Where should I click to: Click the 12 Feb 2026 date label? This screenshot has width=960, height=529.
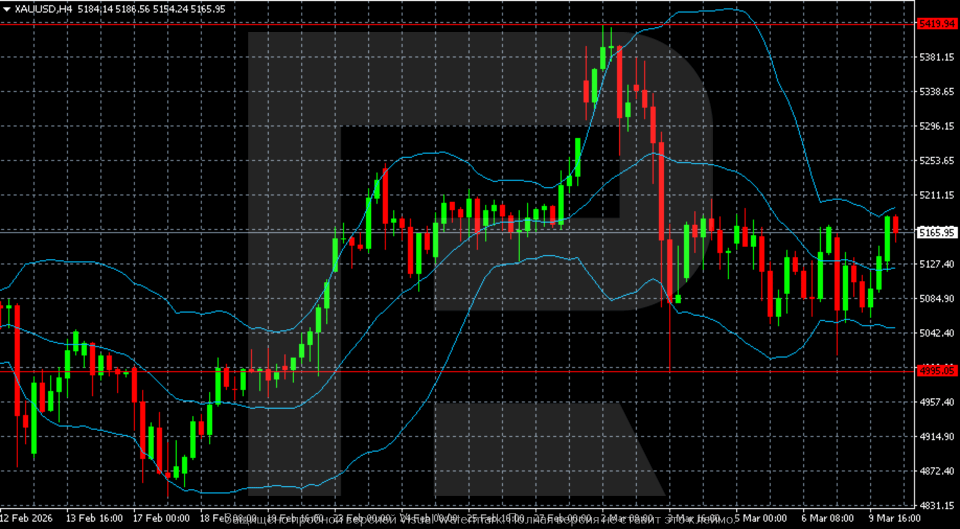[x=26, y=519]
